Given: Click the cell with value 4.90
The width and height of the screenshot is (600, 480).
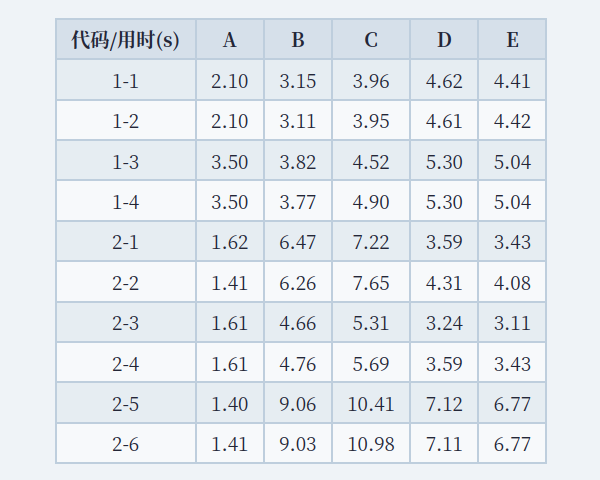Looking at the screenshot, I should (x=371, y=202).
